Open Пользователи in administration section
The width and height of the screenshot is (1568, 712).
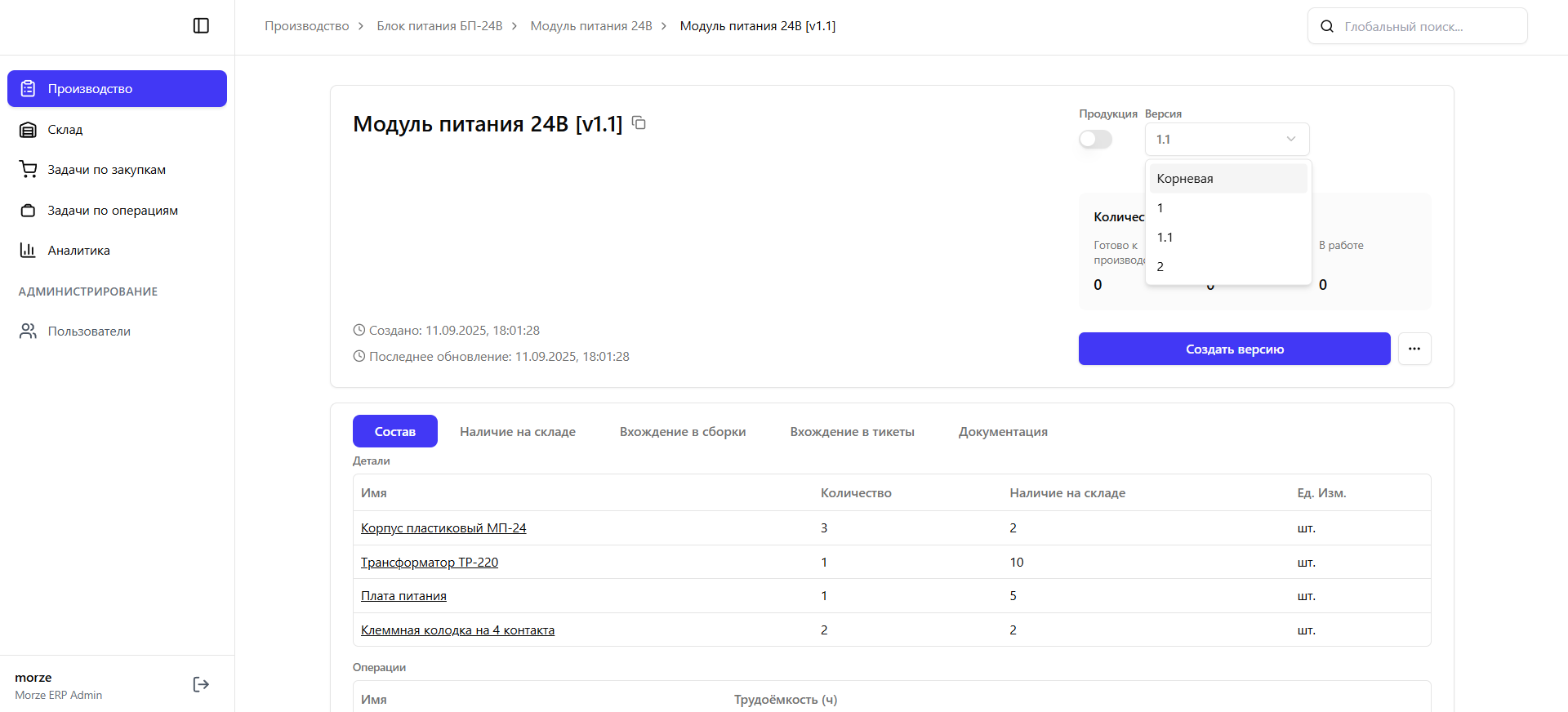click(x=89, y=332)
